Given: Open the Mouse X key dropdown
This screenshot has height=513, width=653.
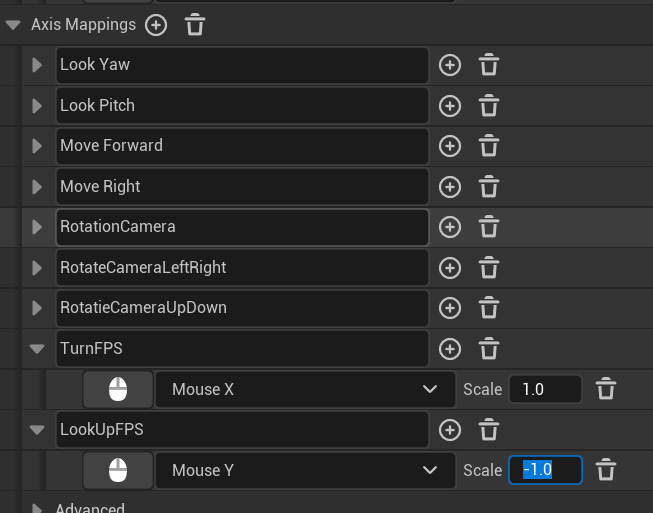Looking at the screenshot, I should pyautogui.click(x=300, y=389).
